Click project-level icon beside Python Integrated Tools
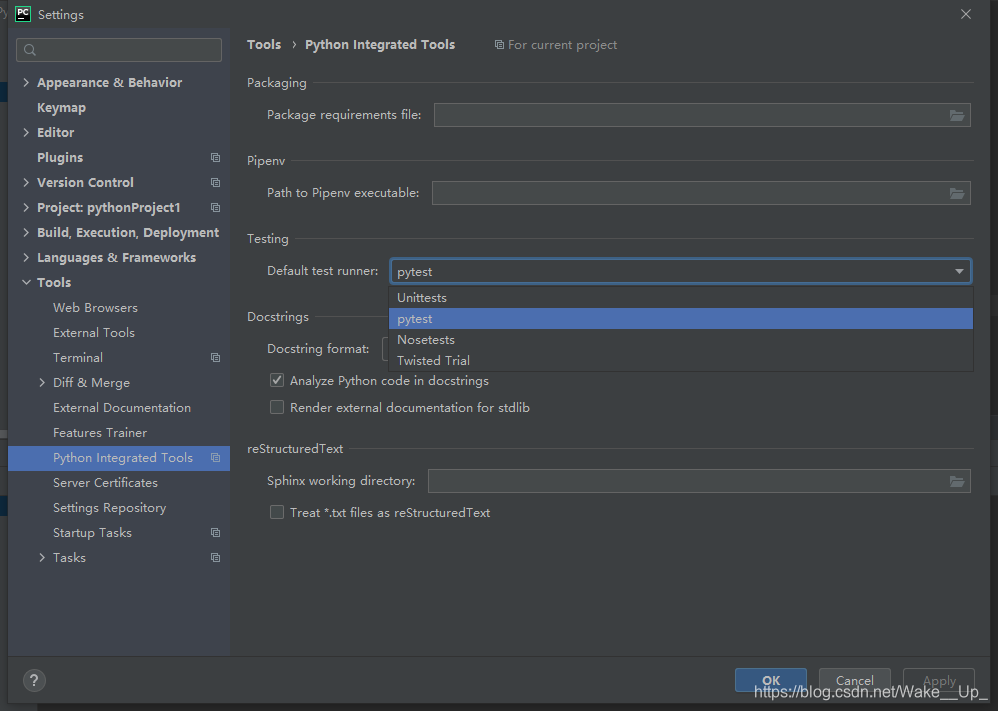The width and height of the screenshot is (998, 711). coord(216,458)
